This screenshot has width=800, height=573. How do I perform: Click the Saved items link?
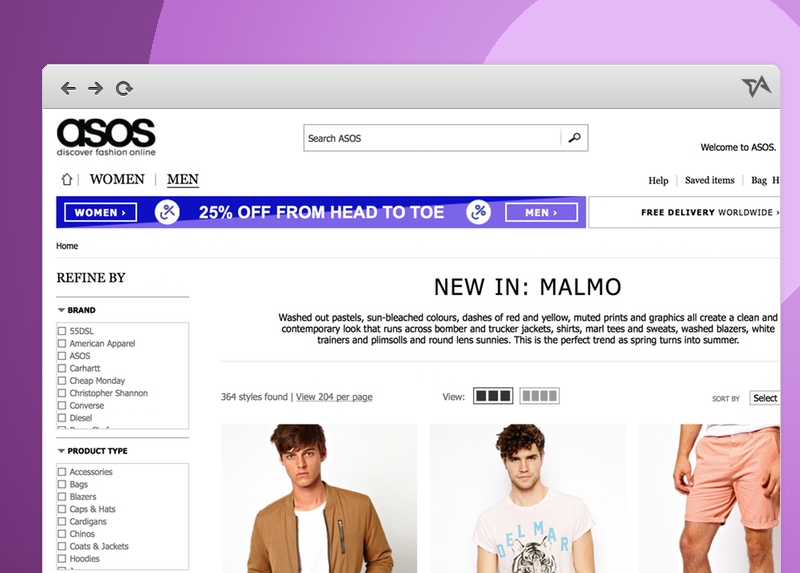709,180
